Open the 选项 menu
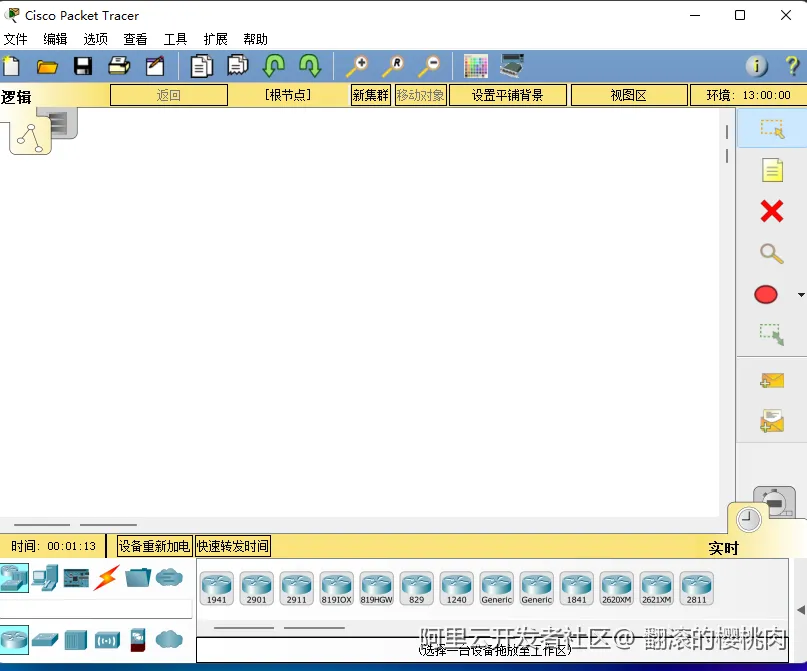This screenshot has height=671, width=807. (x=95, y=39)
